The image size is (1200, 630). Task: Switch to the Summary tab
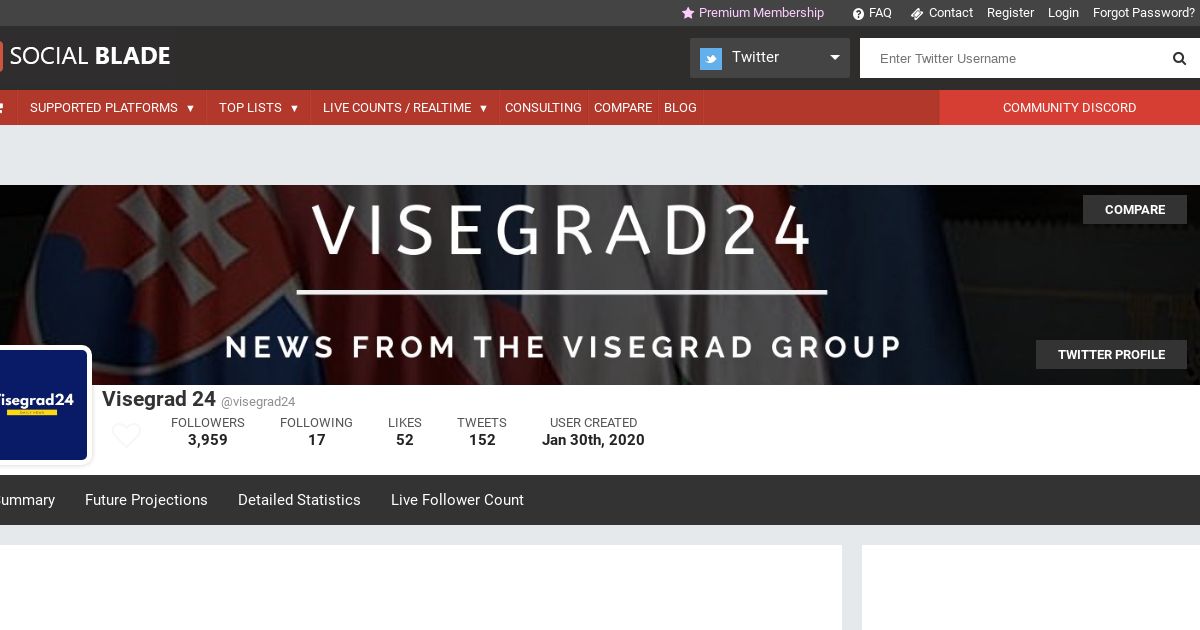coord(28,500)
